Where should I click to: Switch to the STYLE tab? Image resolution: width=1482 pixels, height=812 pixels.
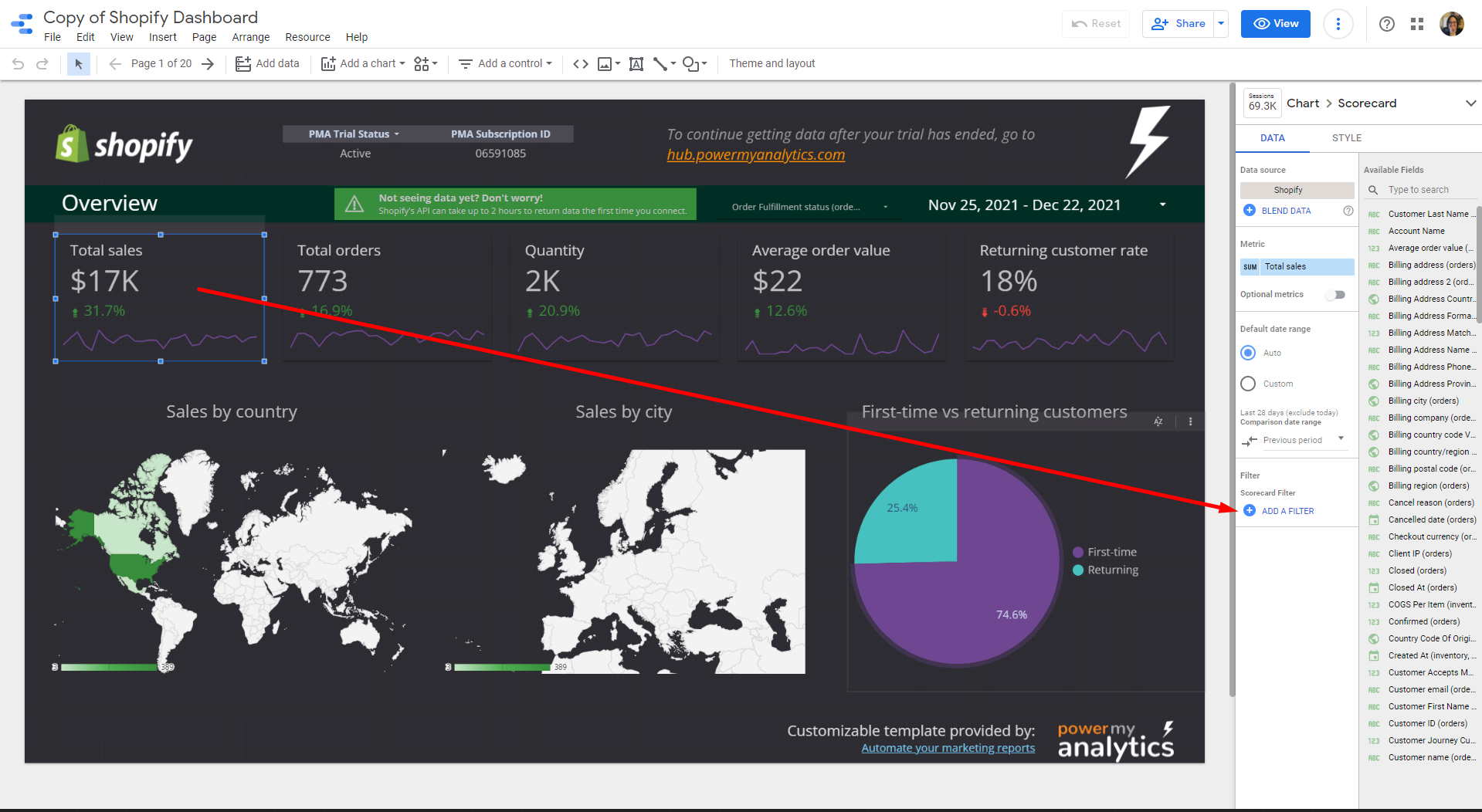(1346, 138)
